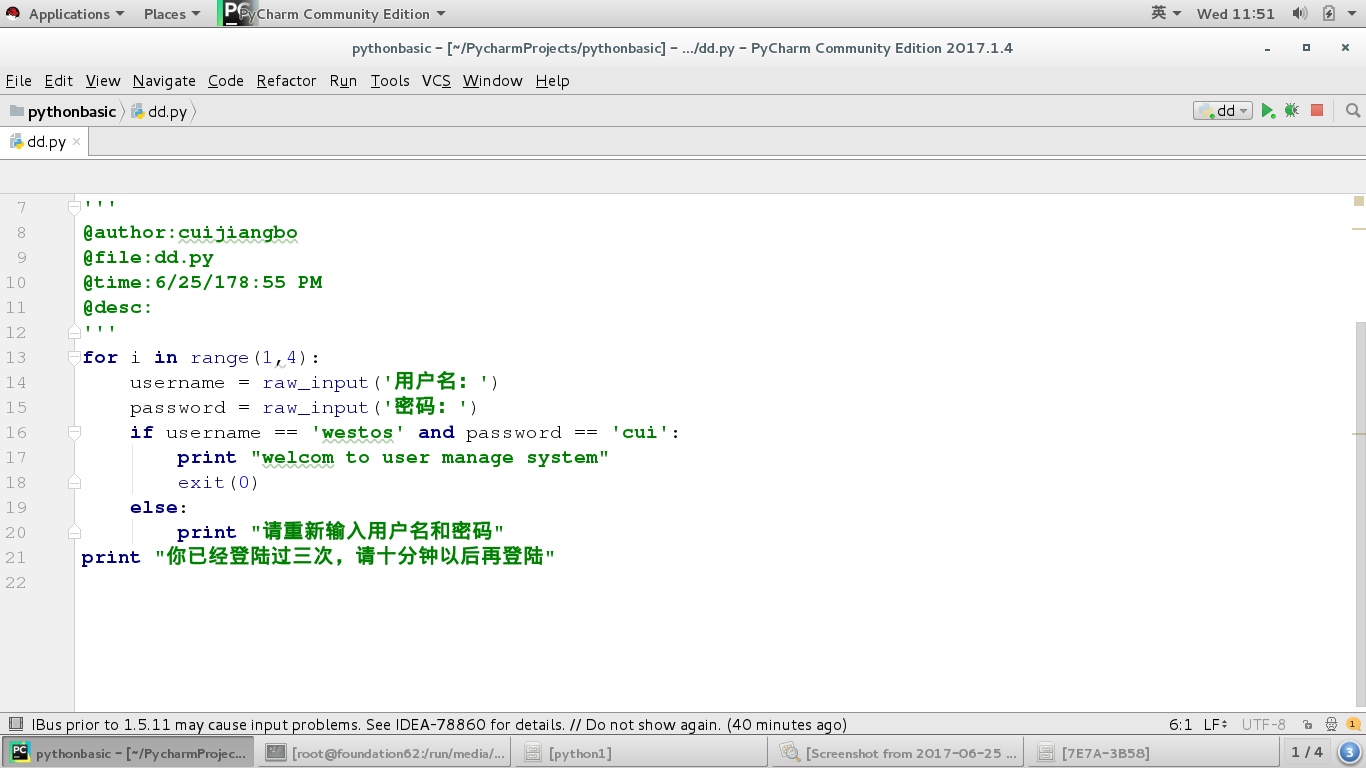Collapse the for loop fold at line 13
The image size is (1366, 768).
coord(74,357)
